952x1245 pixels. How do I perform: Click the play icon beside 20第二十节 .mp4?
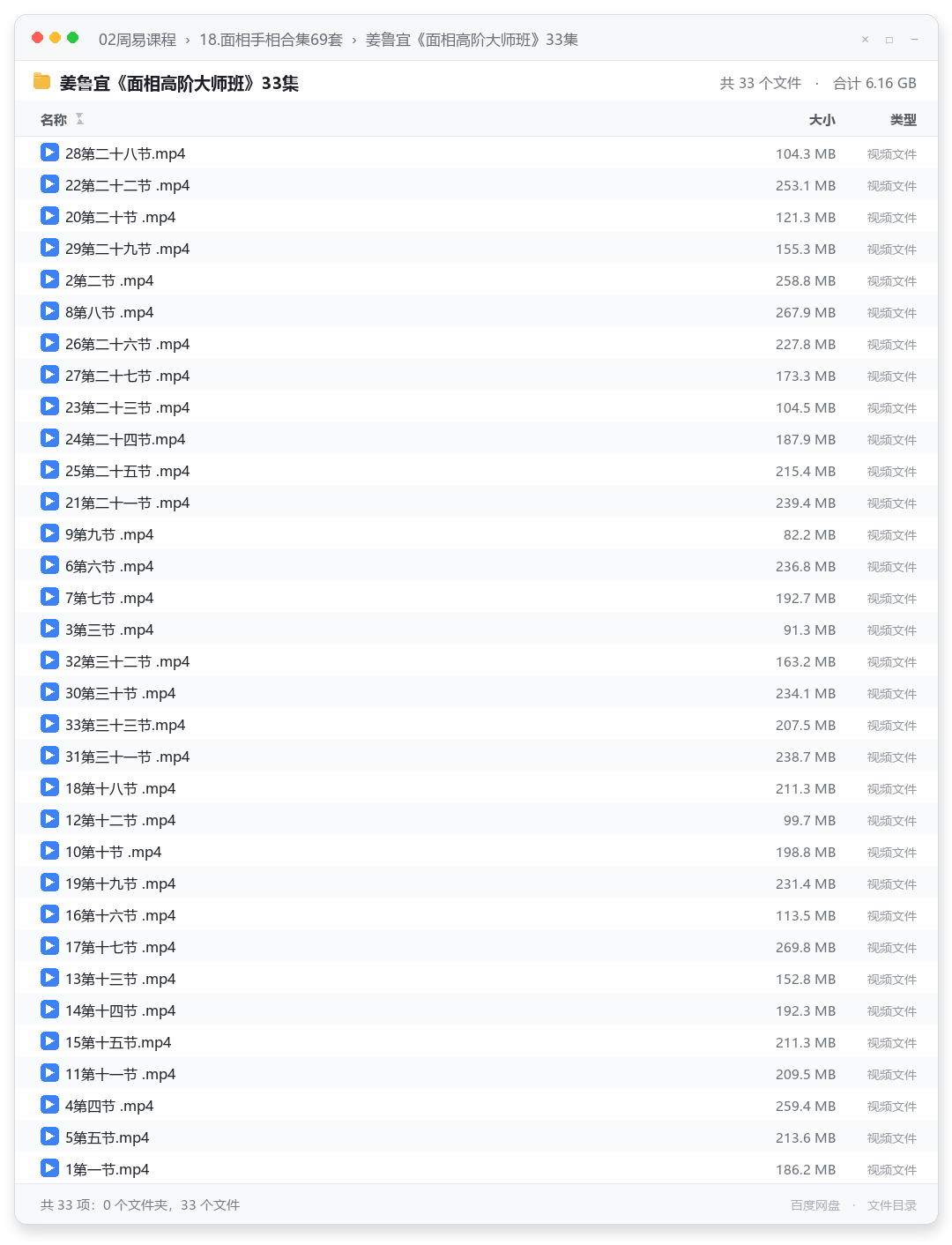point(49,216)
